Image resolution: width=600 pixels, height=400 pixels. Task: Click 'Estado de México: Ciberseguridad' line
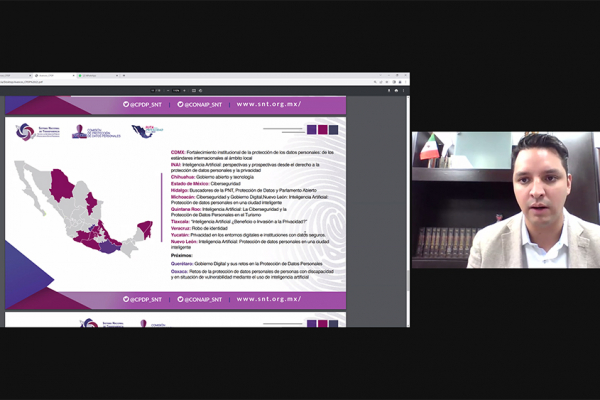[x=205, y=184]
